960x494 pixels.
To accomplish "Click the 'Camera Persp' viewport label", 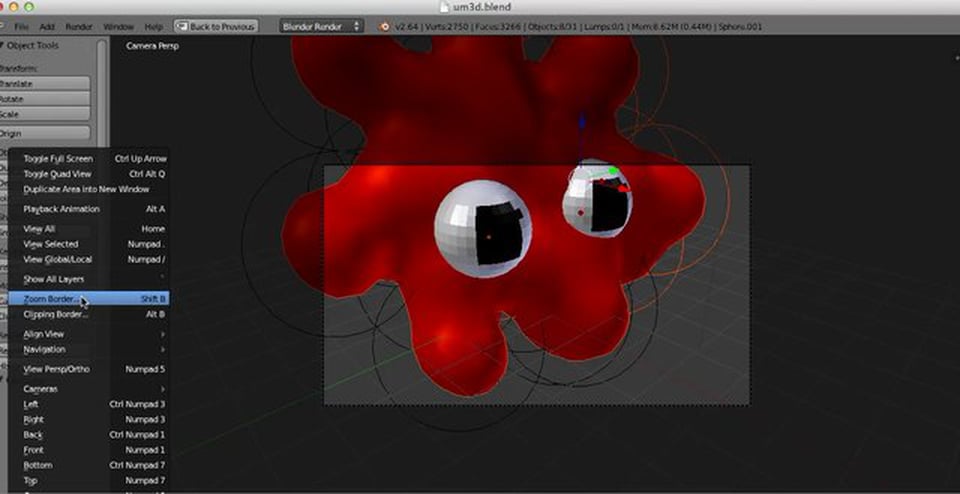I will coord(152,46).
